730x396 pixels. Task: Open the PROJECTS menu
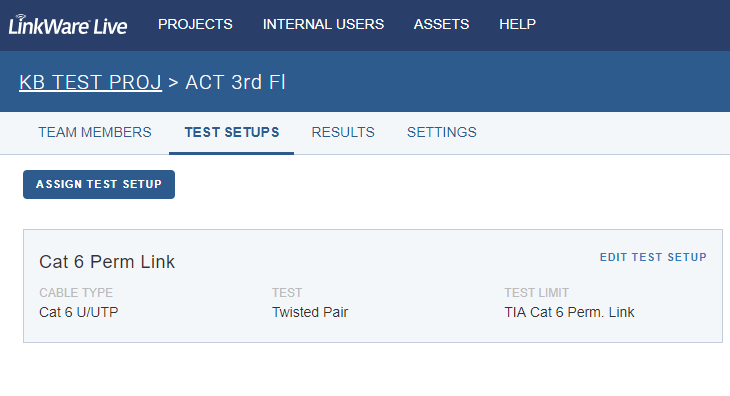(x=195, y=24)
